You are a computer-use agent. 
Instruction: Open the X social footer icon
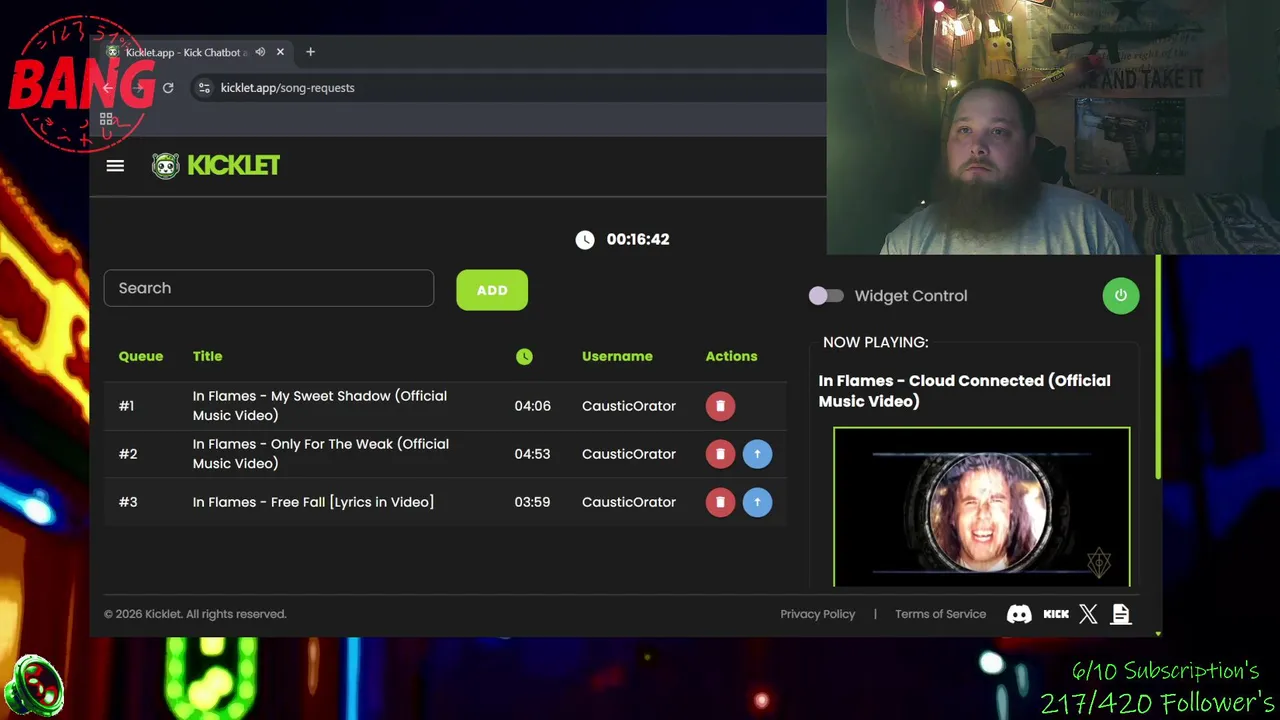[1088, 614]
